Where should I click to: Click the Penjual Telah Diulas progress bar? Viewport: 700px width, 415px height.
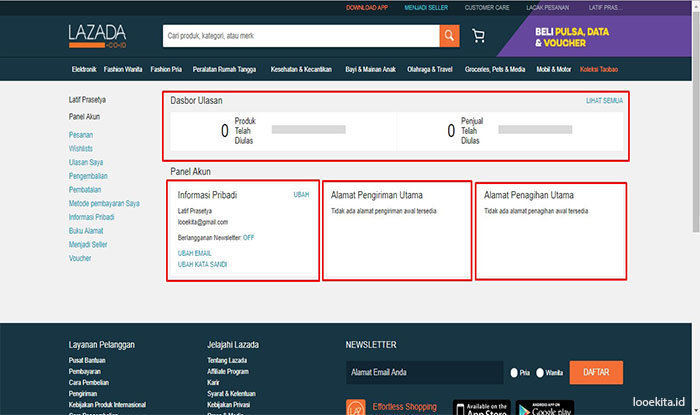click(x=535, y=129)
